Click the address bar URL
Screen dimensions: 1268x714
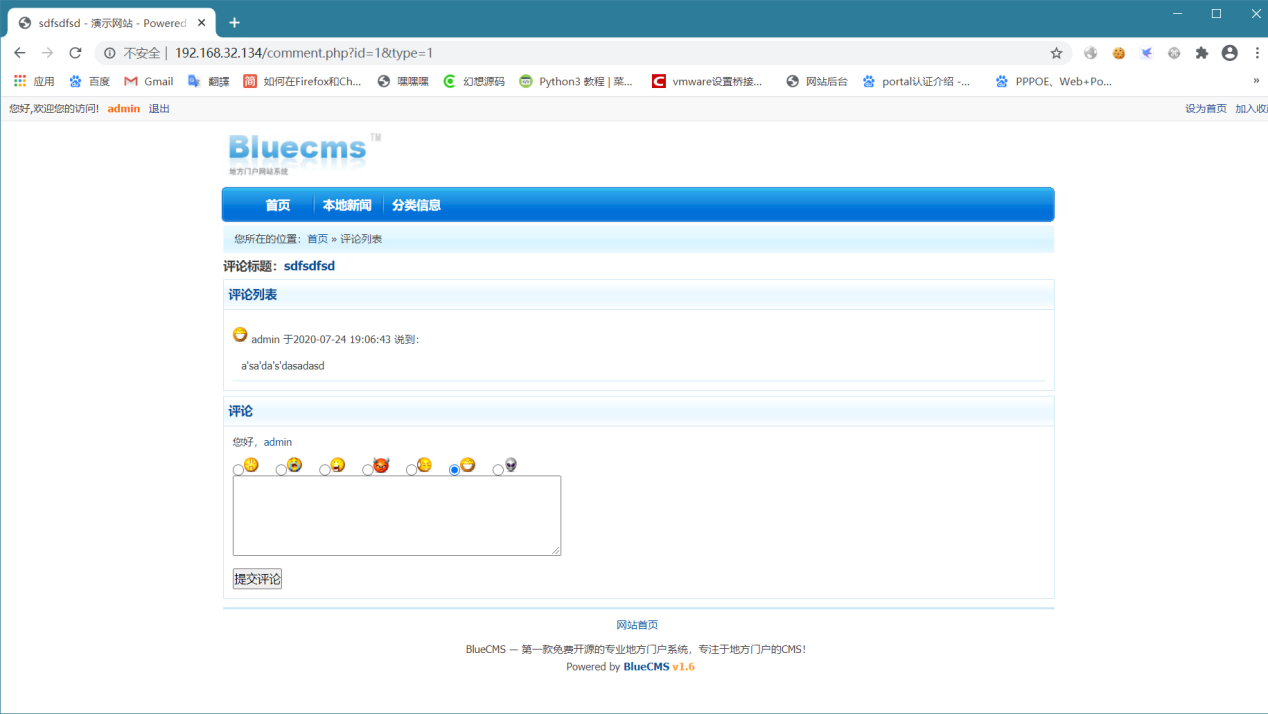(304, 53)
